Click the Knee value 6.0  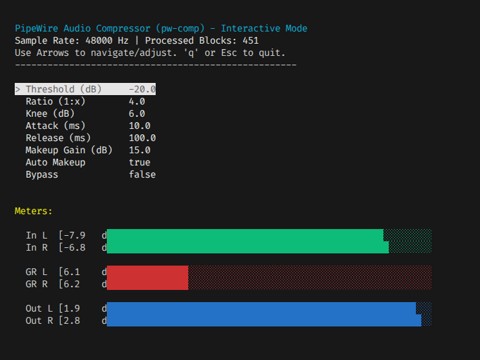click(x=137, y=114)
